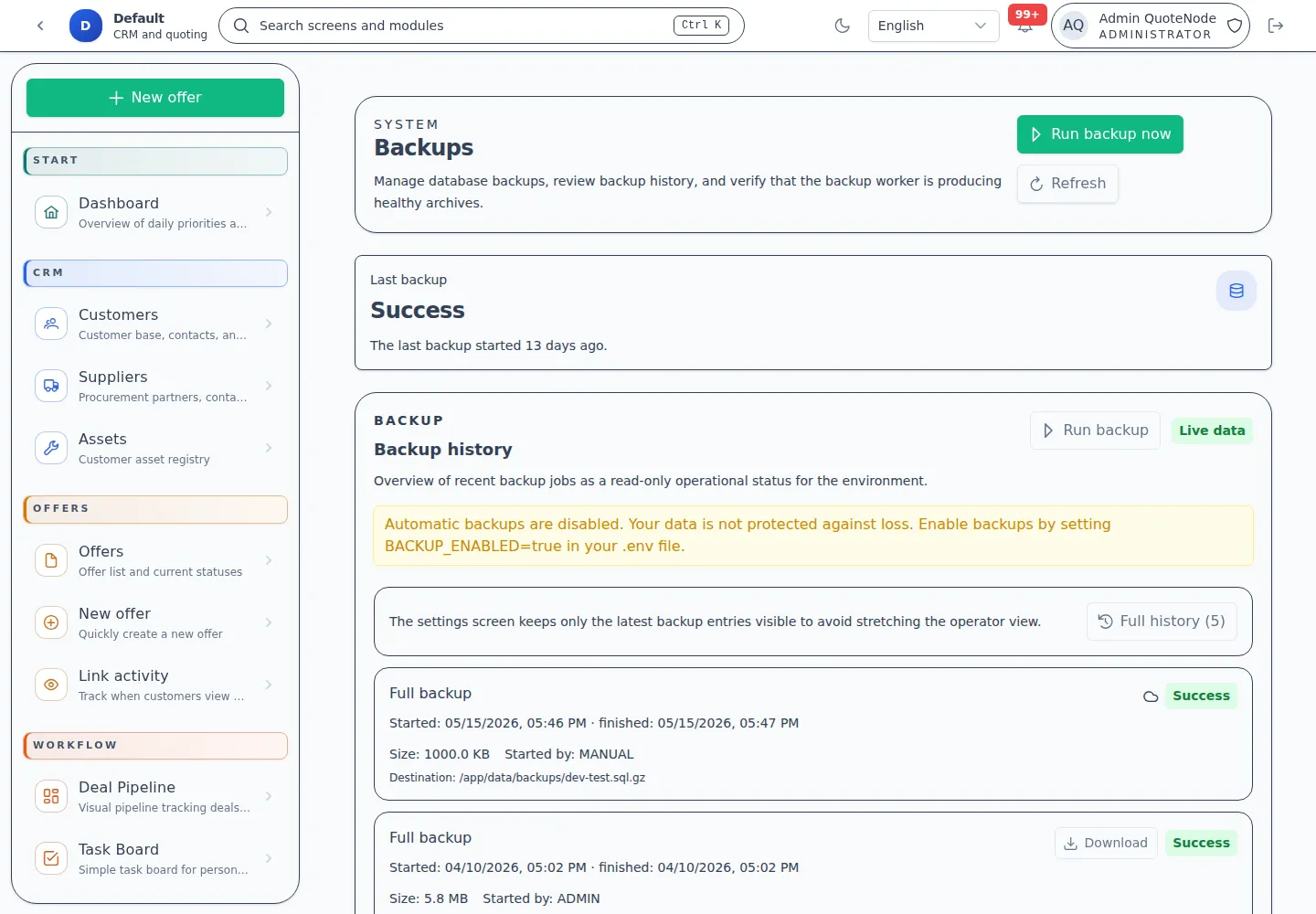Open Link activity eye icon

coord(51,685)
